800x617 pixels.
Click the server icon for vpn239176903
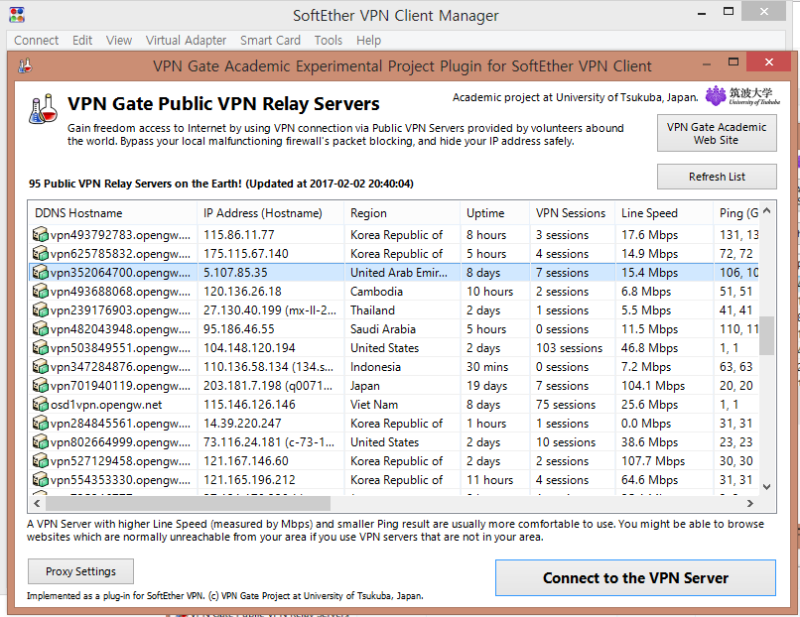[x=40, y=310]
